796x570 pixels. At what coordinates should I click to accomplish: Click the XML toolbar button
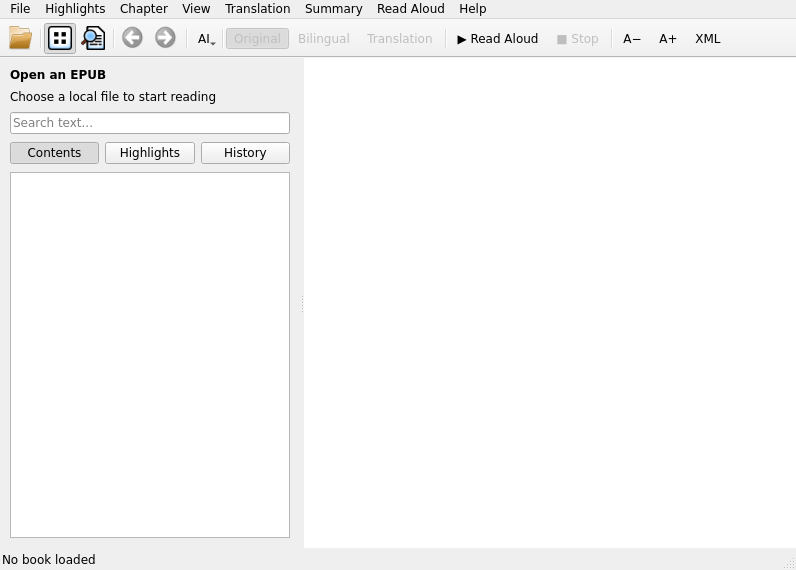click(x=708, y=39)
